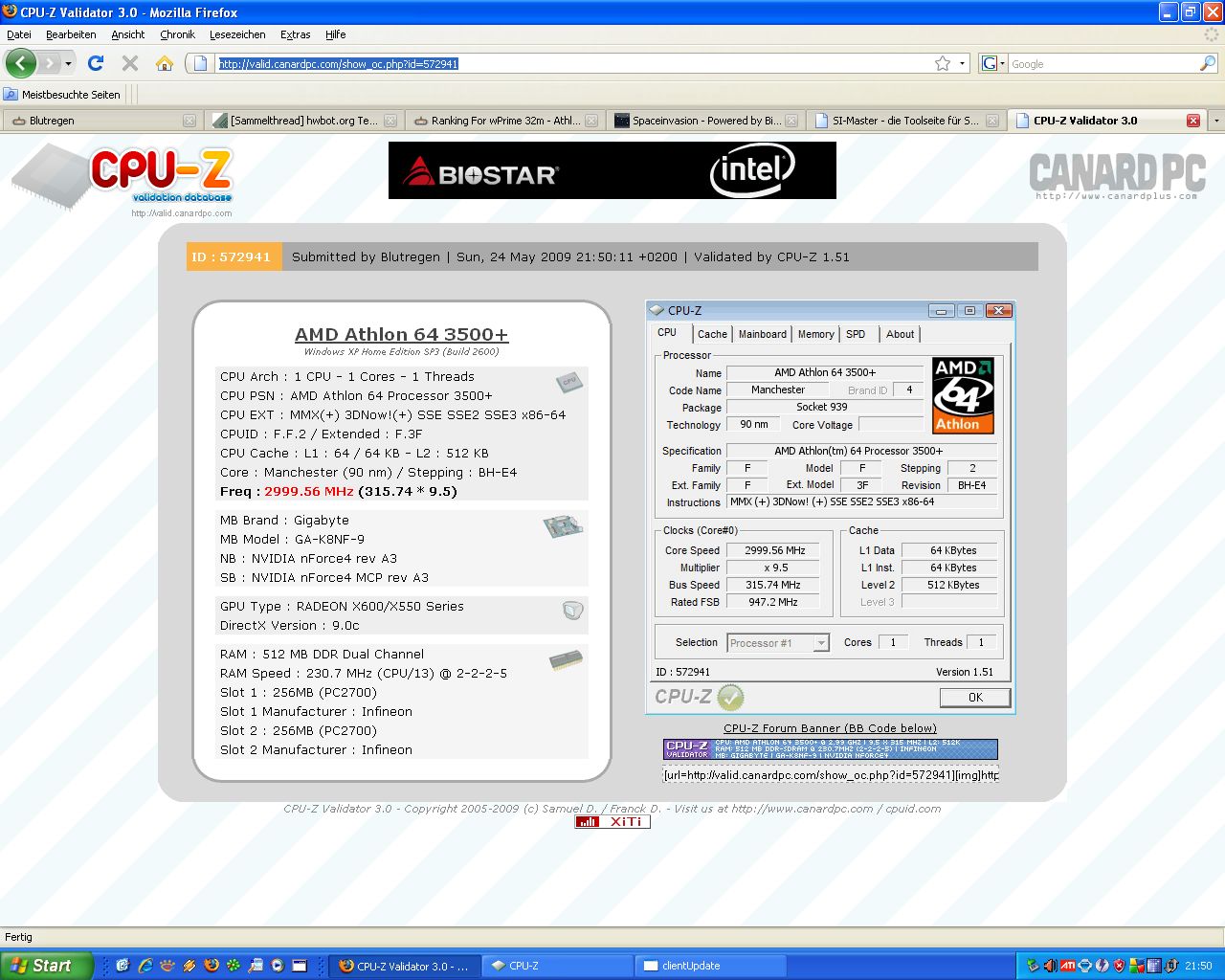Switch to the SPD tab in CPU-Z
The height and width of the screenshot is (980, 1225).
tap(856, 334)
